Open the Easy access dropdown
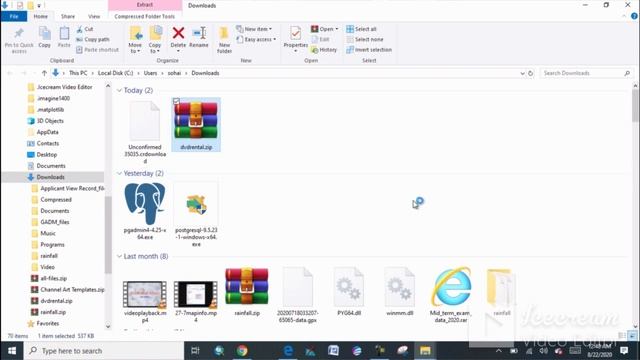The width and height of the screenshot is (640, 360). [x=256, y=40]
